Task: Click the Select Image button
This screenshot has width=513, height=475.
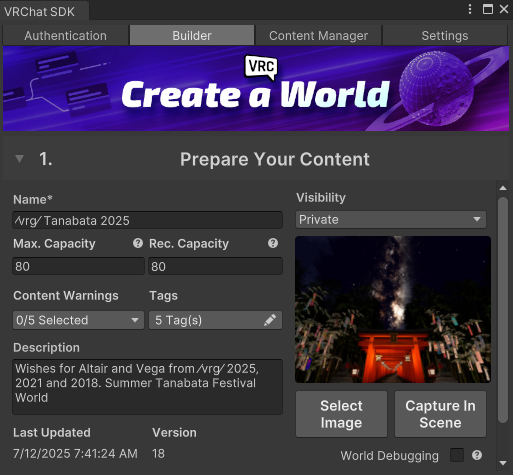Action: pyautogui.click(x=341, y=414)
